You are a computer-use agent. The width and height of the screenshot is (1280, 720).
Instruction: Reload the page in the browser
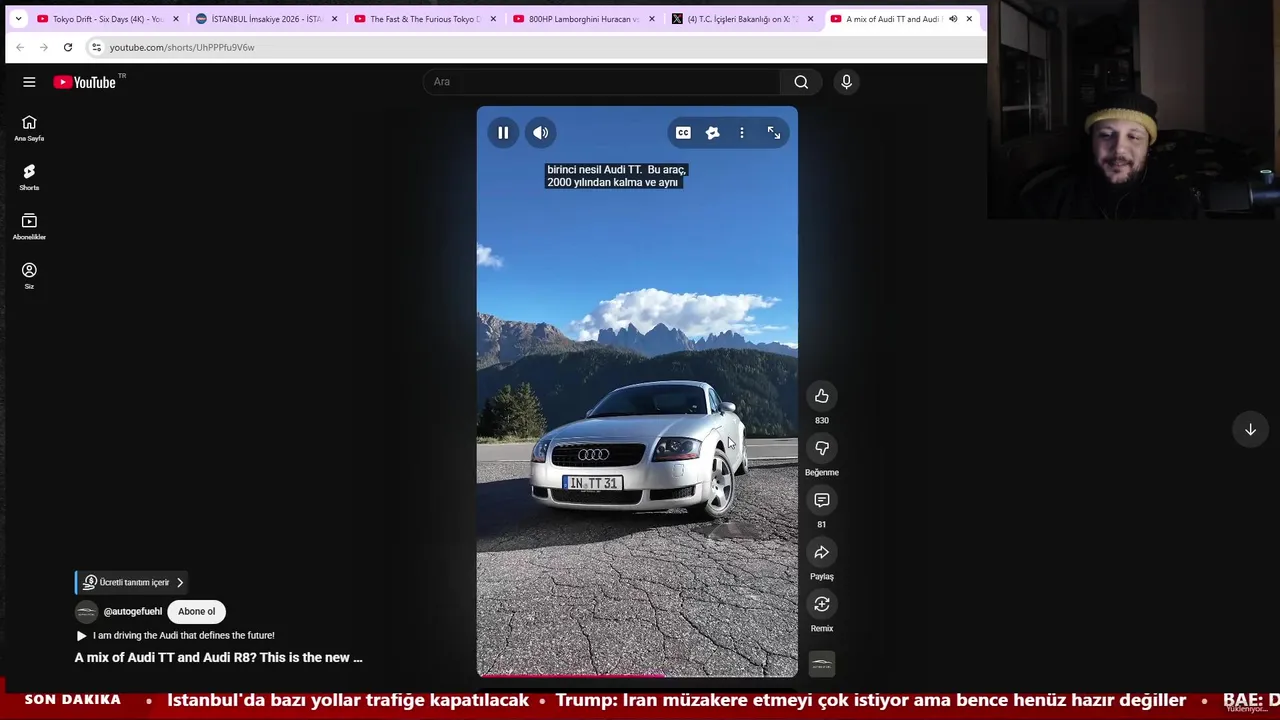pos(68,47)
